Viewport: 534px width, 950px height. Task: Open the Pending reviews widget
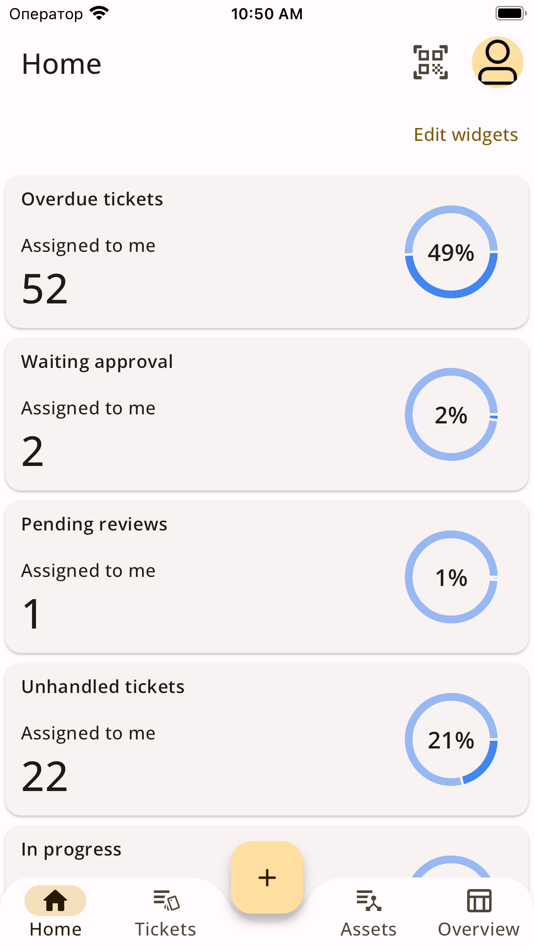pyautogui.click(x=267, y=577)
